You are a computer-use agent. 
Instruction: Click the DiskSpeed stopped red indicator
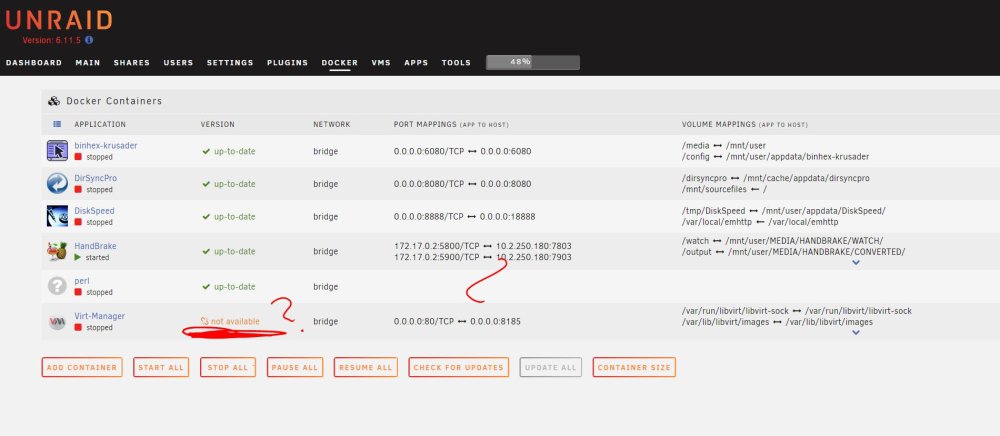(78, 222)
